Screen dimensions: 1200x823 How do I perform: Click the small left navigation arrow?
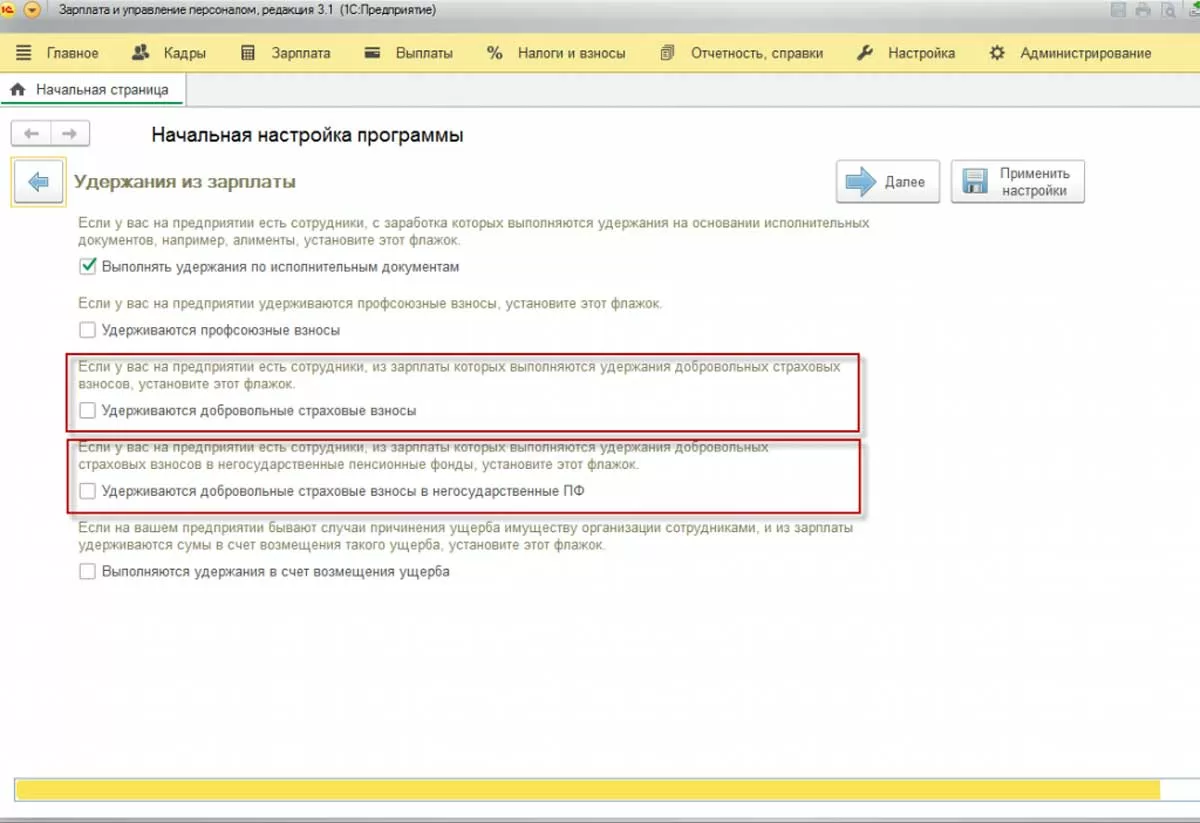point(30,133)
